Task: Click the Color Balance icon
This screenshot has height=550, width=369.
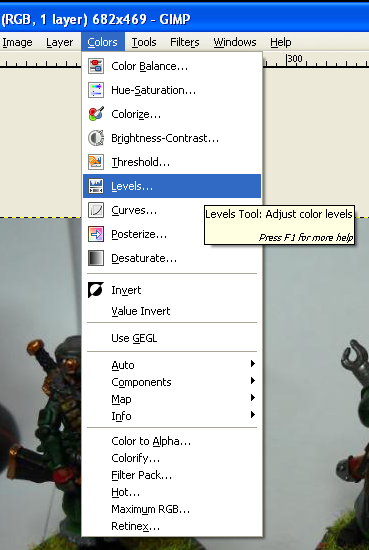Action: 96,66
